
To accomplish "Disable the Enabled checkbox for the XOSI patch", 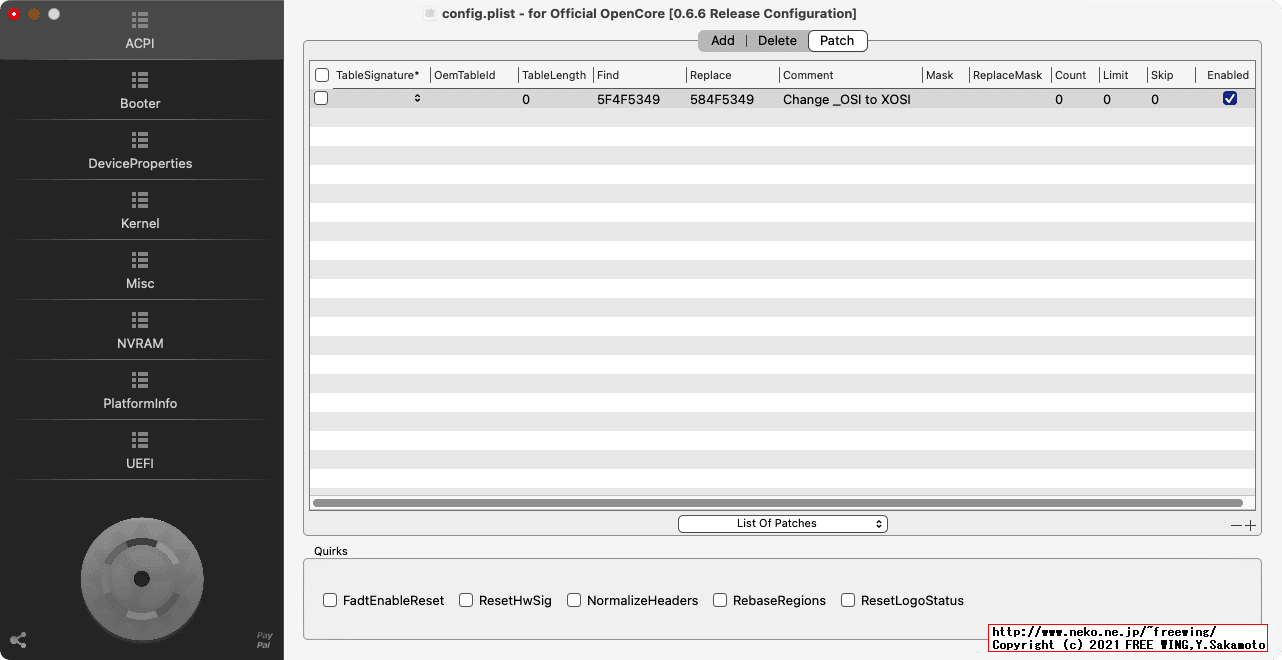I will pyautogui.click(x=1229, y=98).
